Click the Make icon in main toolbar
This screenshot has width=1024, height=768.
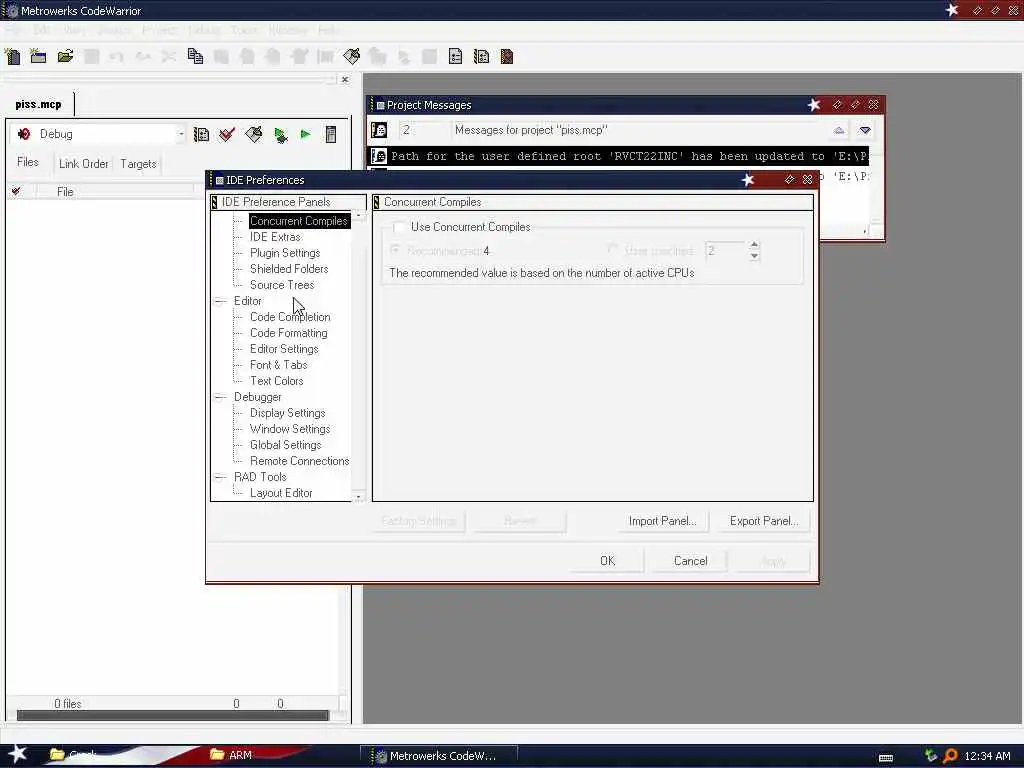coord(351,57)
